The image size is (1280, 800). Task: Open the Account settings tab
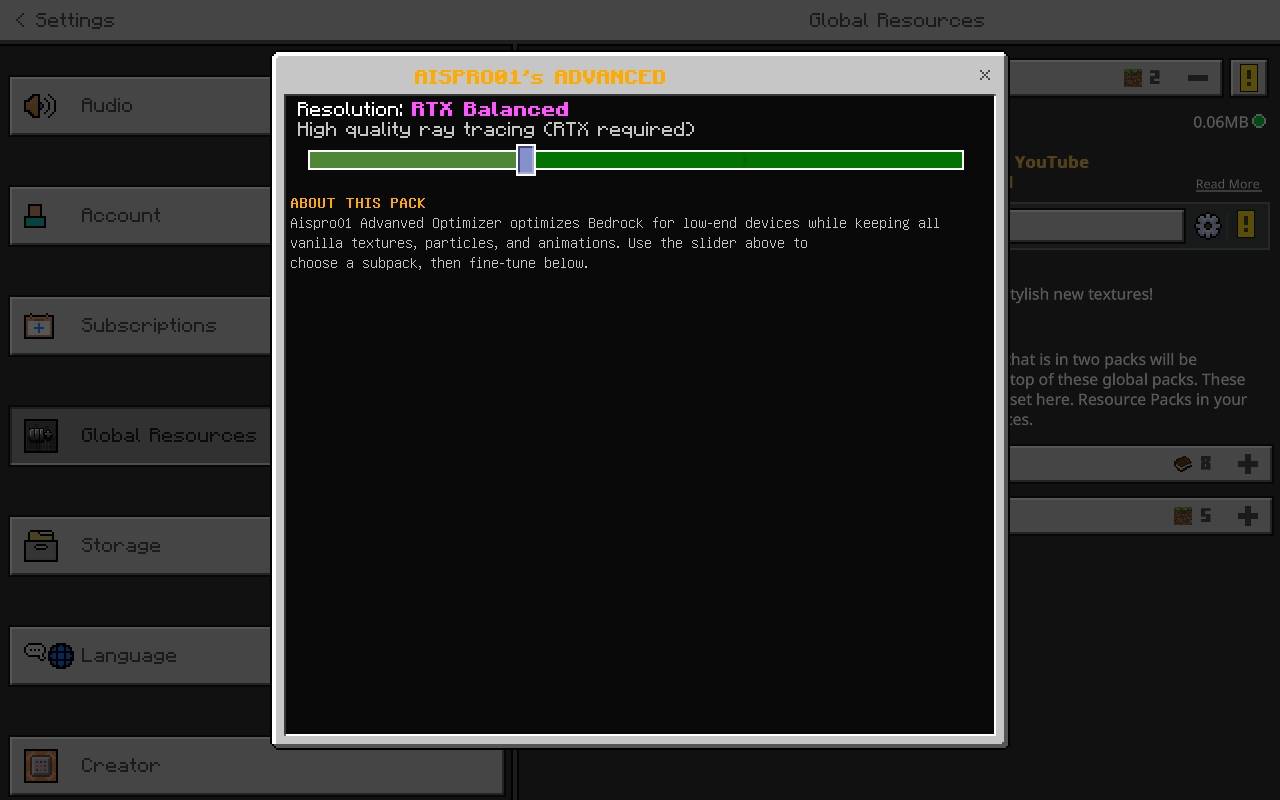pyautogui.click(x=140, y=215)
